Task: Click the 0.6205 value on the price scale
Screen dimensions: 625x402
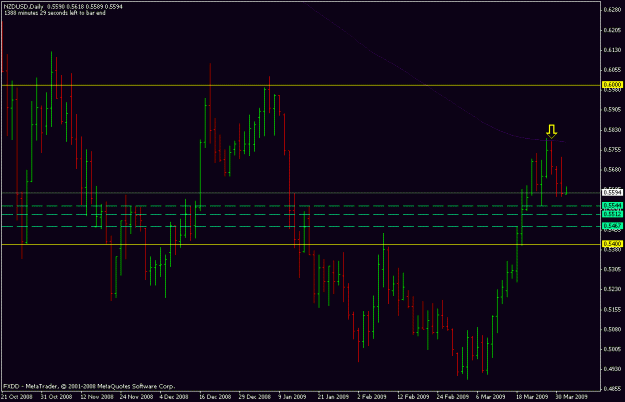Action: (612, 30)
